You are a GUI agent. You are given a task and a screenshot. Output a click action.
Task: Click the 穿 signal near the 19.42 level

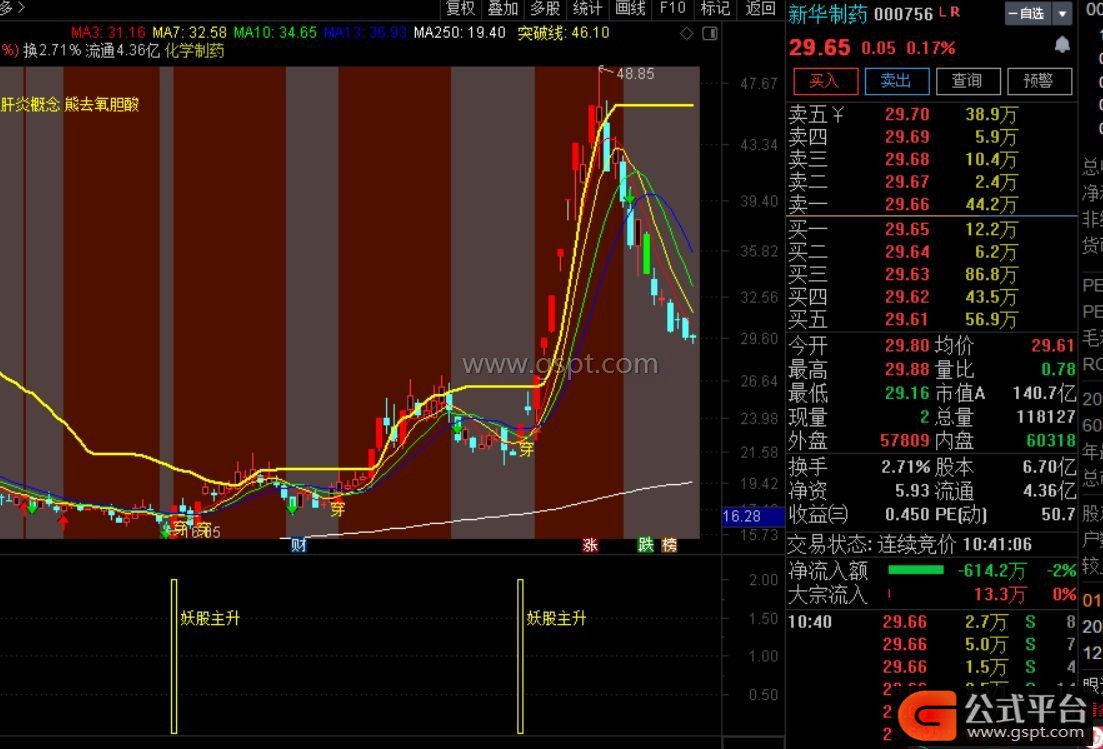click(338, 508)
